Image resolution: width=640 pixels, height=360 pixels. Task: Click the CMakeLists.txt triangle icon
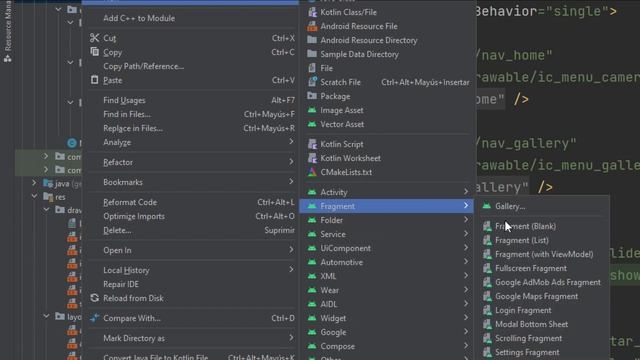click(x=312, y=172)
